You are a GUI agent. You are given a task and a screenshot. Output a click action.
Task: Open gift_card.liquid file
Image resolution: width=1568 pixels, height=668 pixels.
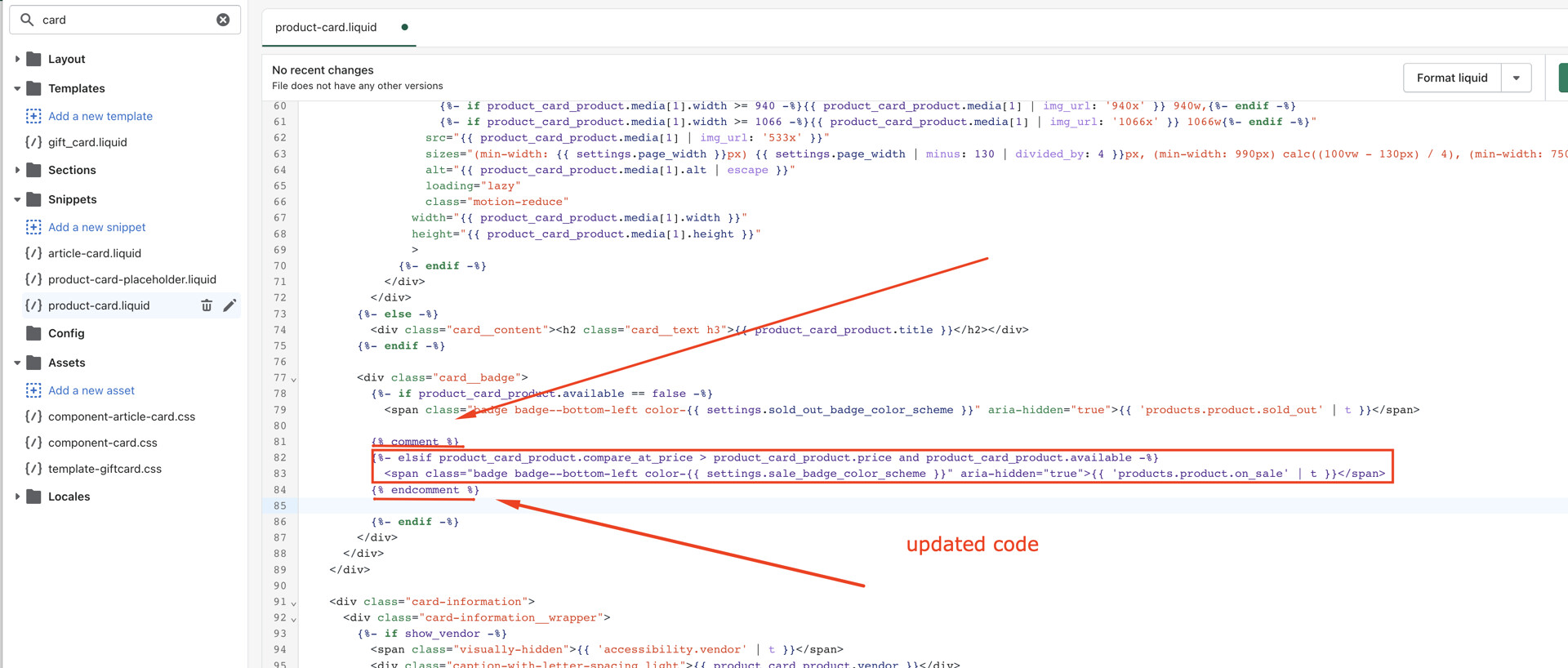tap(87, 142)
